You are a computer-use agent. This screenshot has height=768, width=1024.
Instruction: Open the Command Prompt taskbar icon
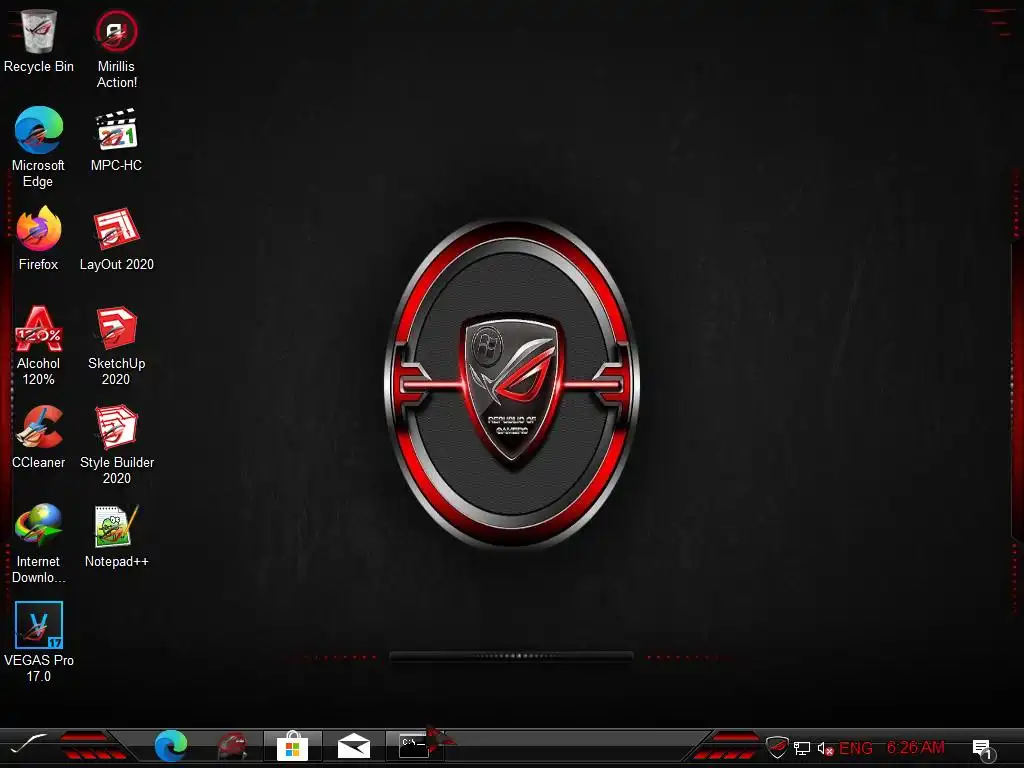[x=414, y=746]
